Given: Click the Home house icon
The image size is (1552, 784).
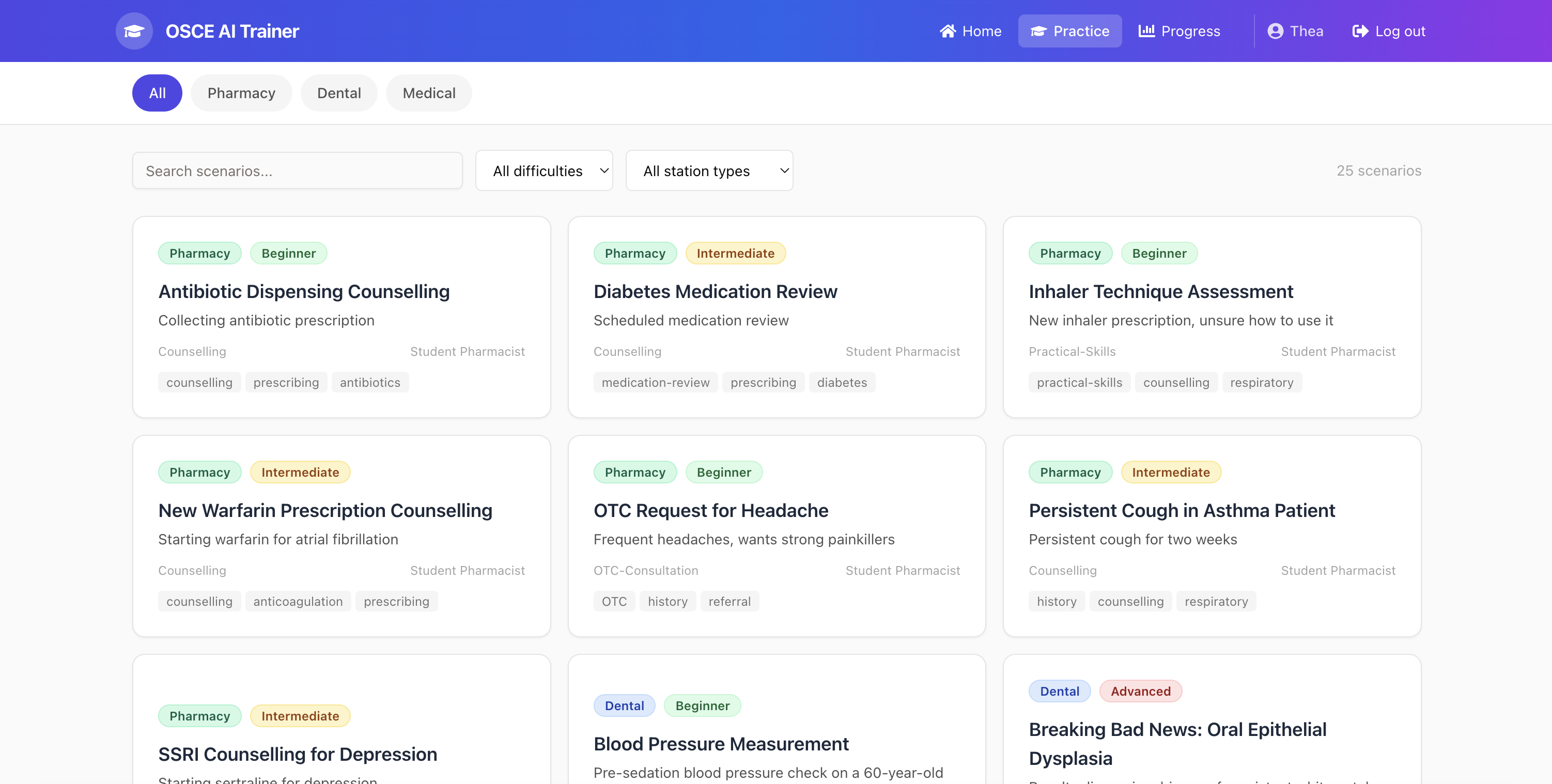Looking at the screenshot, I should tap(948, 30).
